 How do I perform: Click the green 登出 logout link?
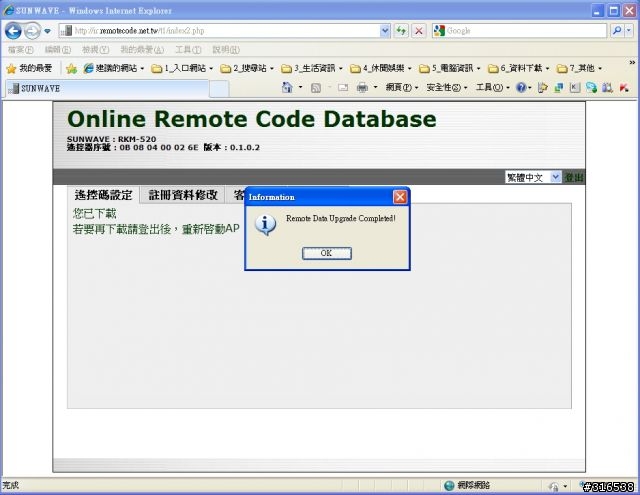(x=574, y=178)
